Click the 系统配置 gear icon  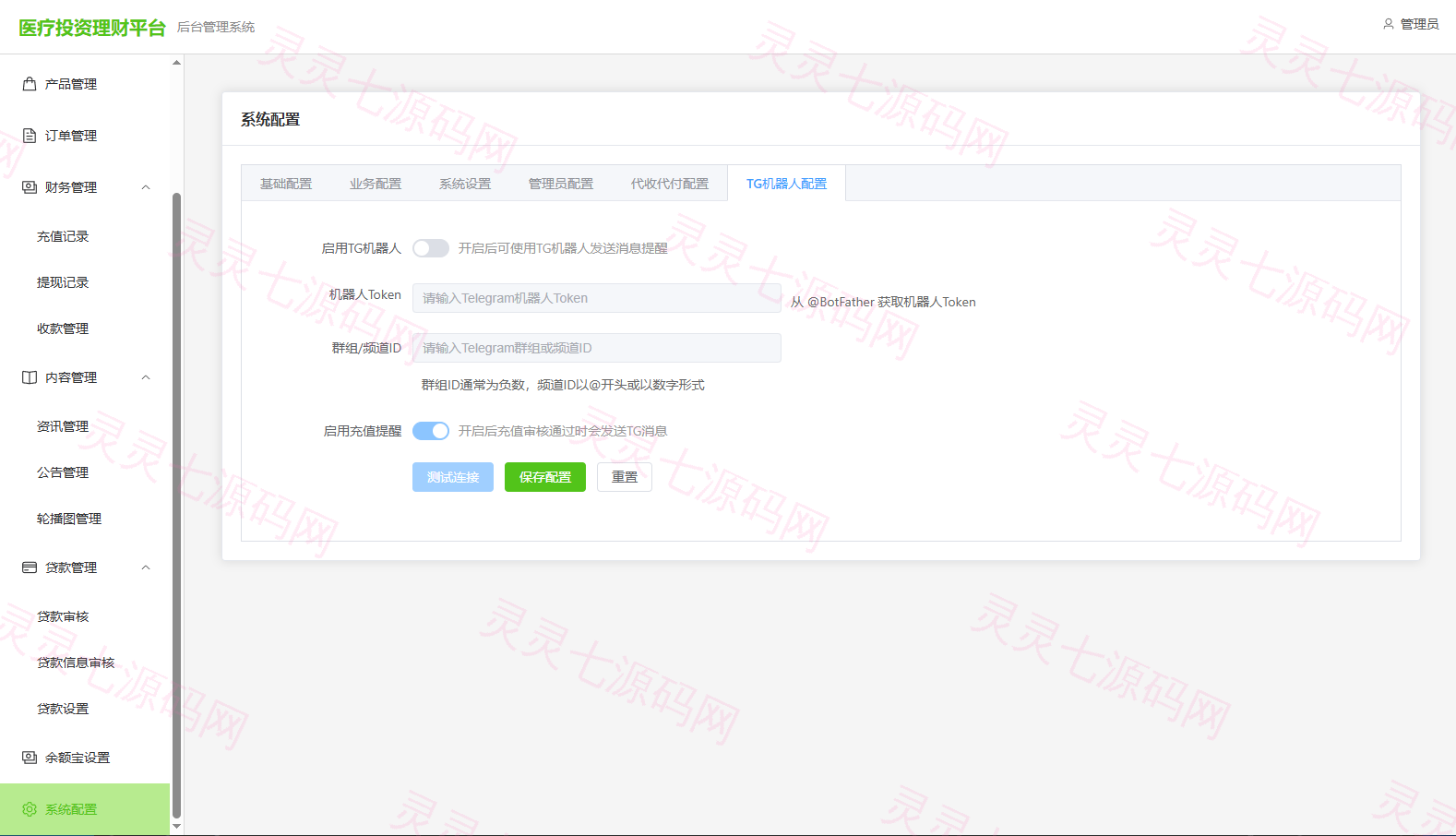(30, 809)
